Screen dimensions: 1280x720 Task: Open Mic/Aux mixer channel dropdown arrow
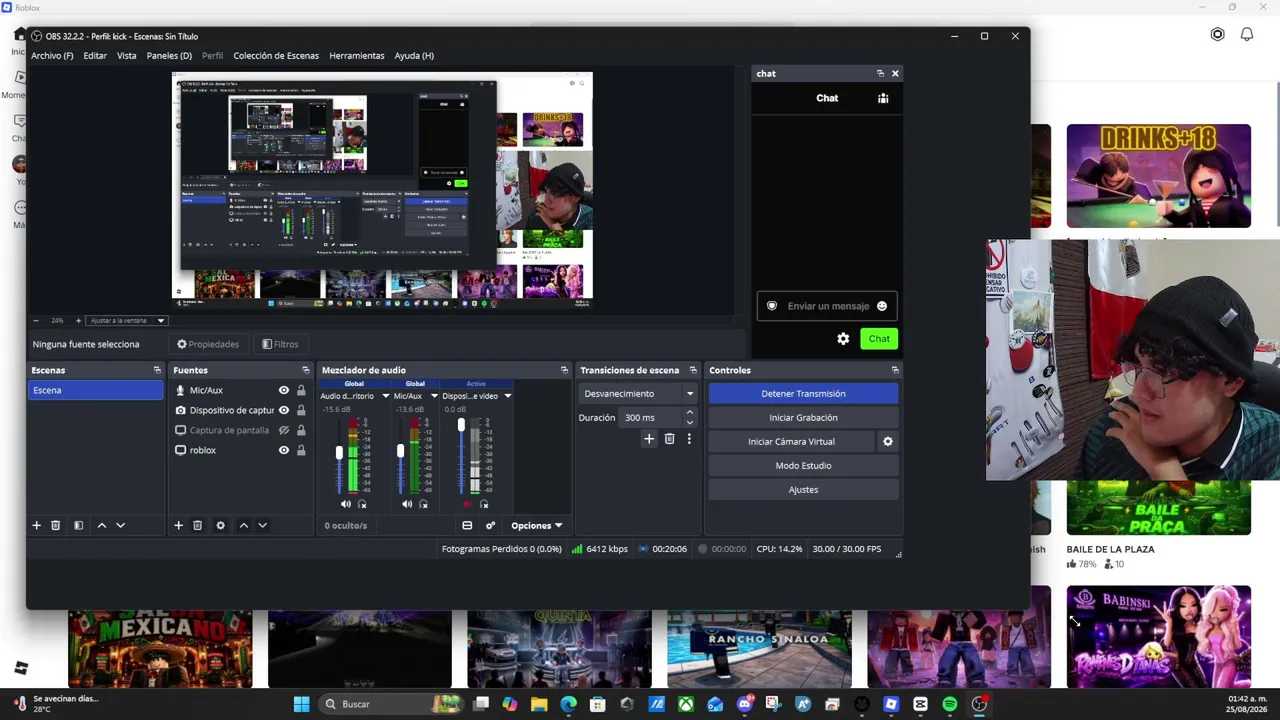click(433, 396)
